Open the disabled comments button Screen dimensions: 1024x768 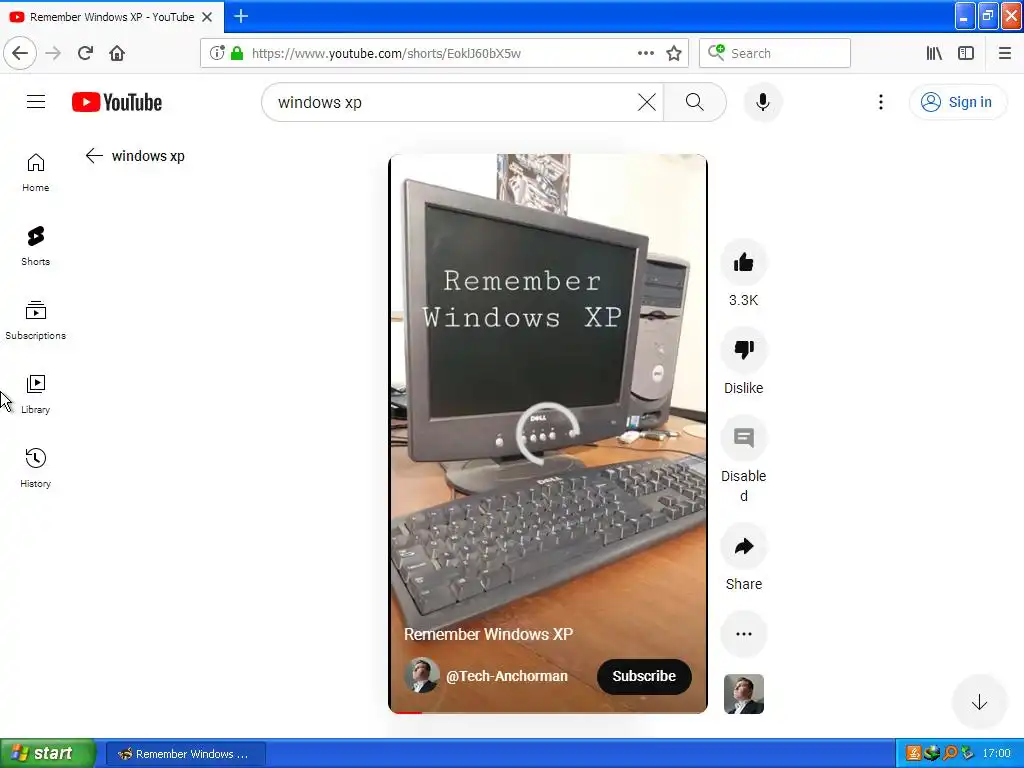pos(743,438)
